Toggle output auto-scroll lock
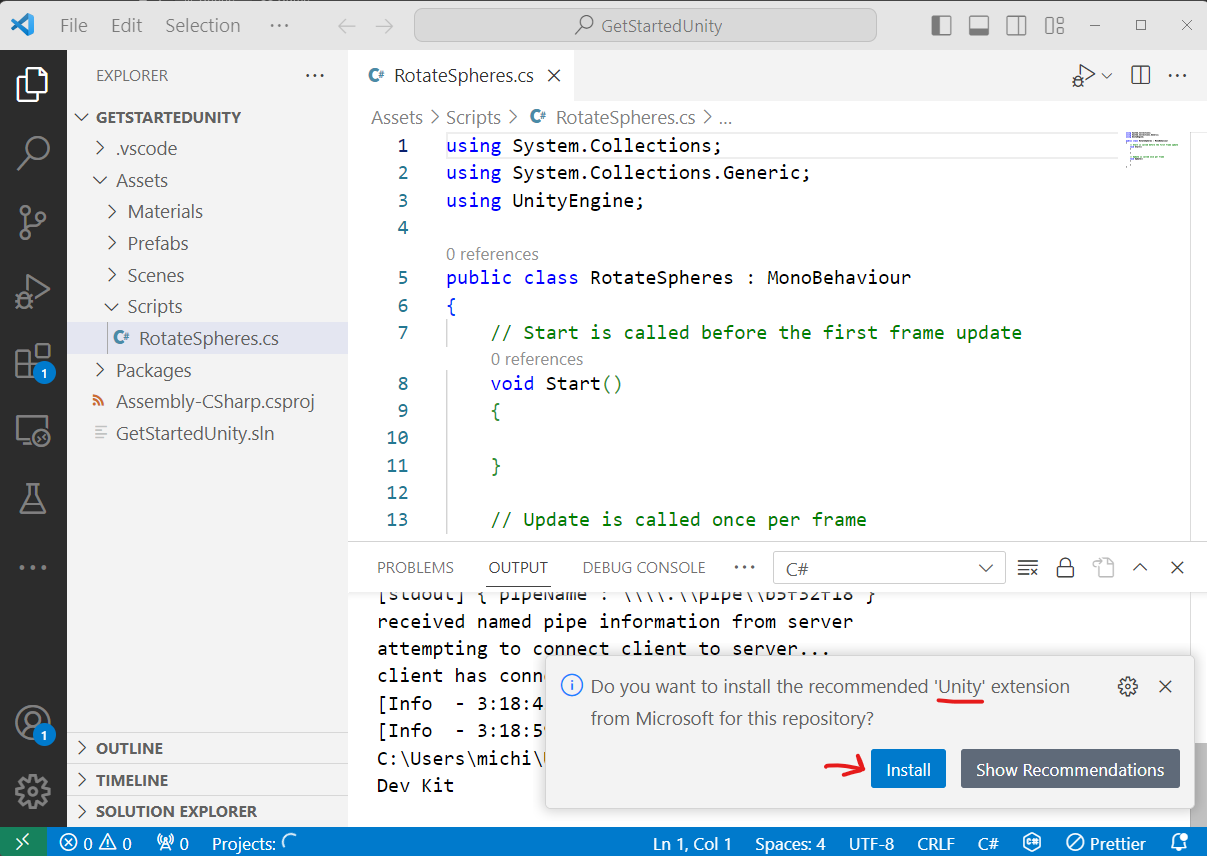This screenshot has height=856, width=1207. click(x=1065, y=568)
